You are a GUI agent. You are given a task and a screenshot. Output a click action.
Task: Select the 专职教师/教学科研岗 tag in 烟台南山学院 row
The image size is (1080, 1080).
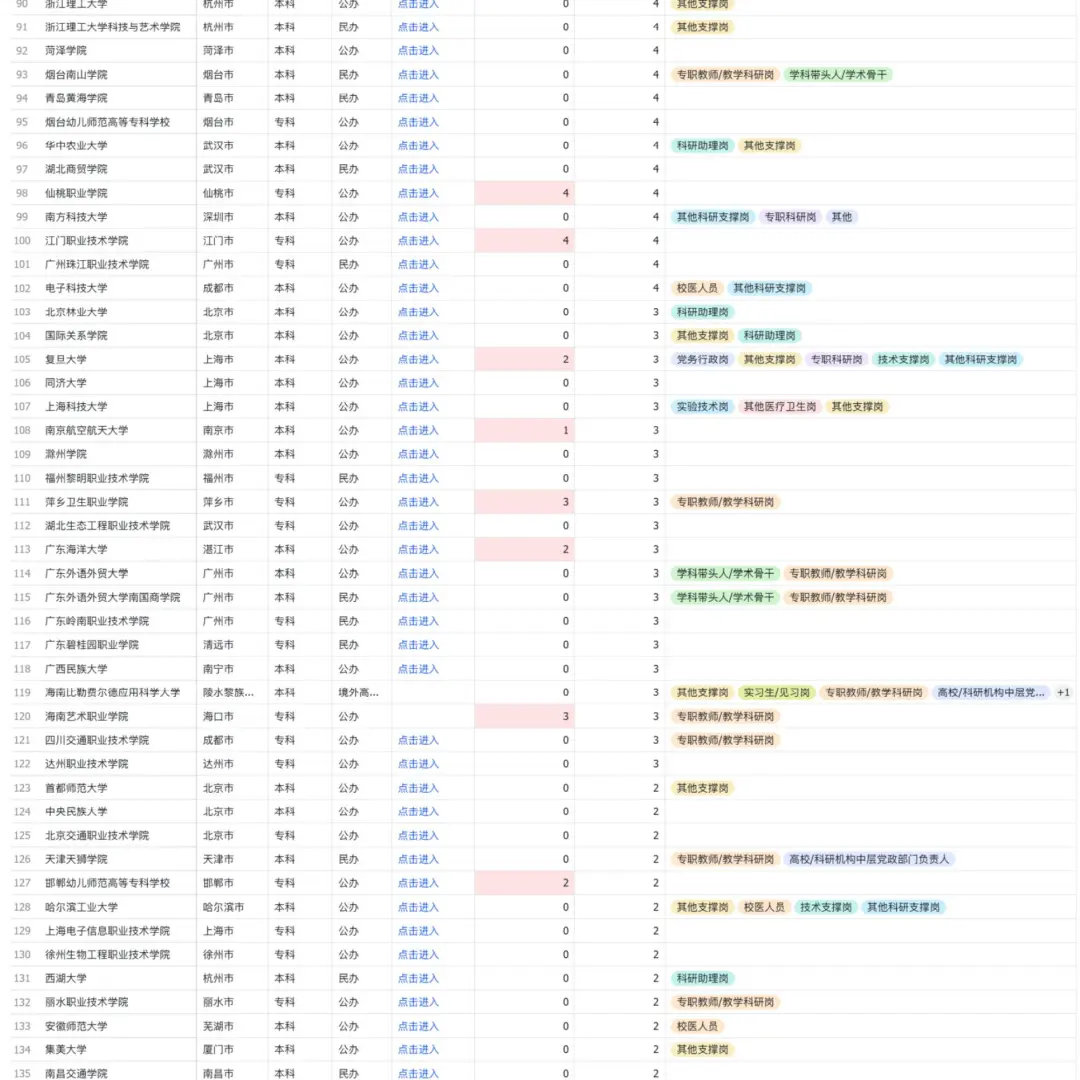[x=725, y=74]
